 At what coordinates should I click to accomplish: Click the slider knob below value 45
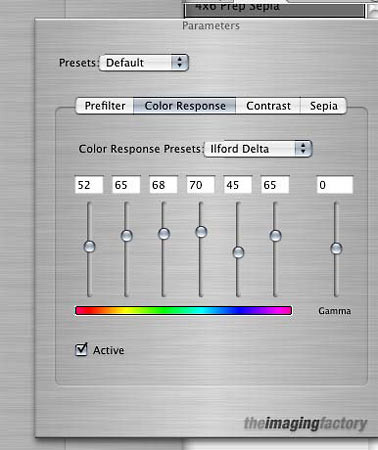(x=238, y=252)
